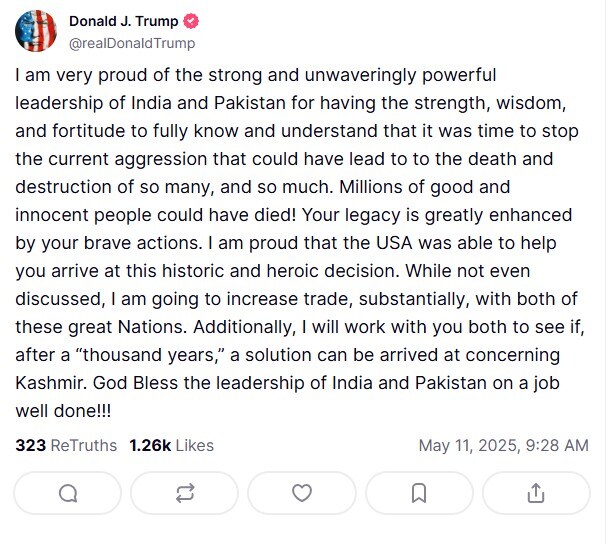Click the red verified badge
This screenshot has height=544, width=607.
click(x=192, y=22)
